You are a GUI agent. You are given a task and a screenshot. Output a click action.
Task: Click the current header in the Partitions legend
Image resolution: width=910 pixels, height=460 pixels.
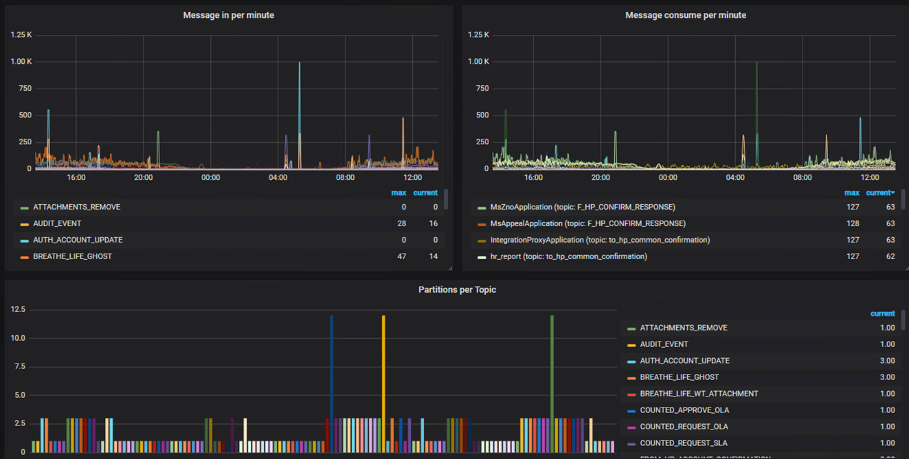pos(882,313)
